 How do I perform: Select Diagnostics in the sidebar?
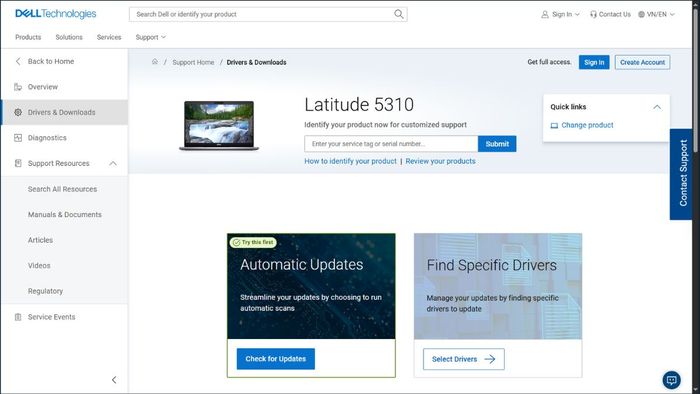click(x=64, y=137)
